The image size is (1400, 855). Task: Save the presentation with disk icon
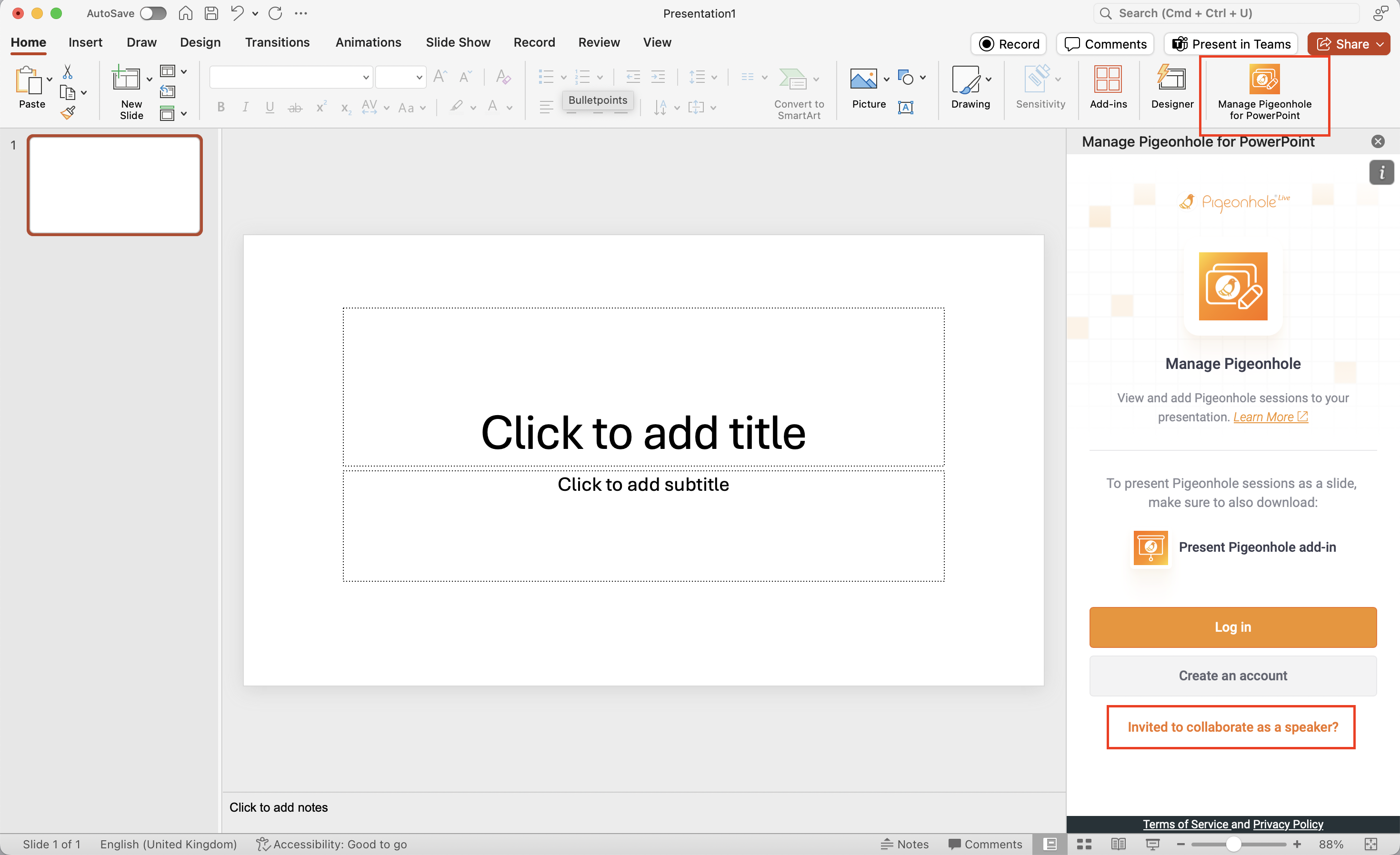(211, 13)
